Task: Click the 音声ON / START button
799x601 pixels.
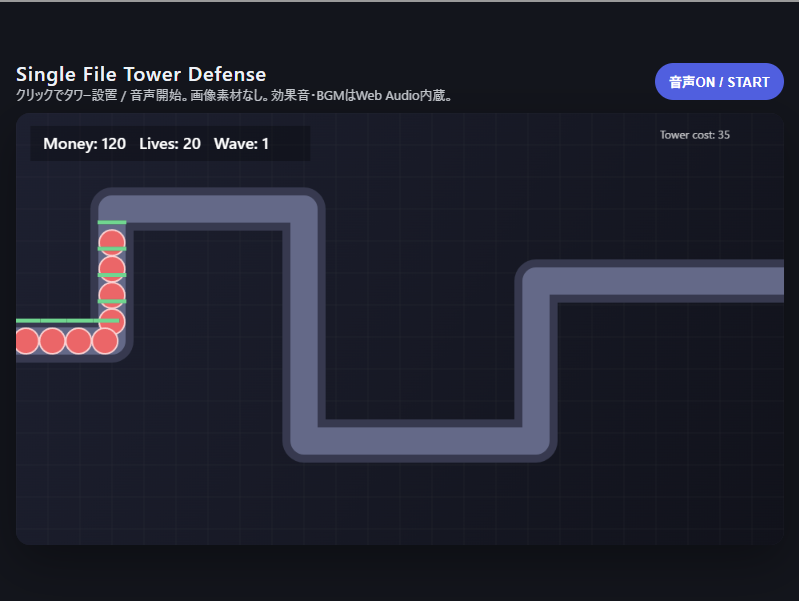Action: coord(719,82)
